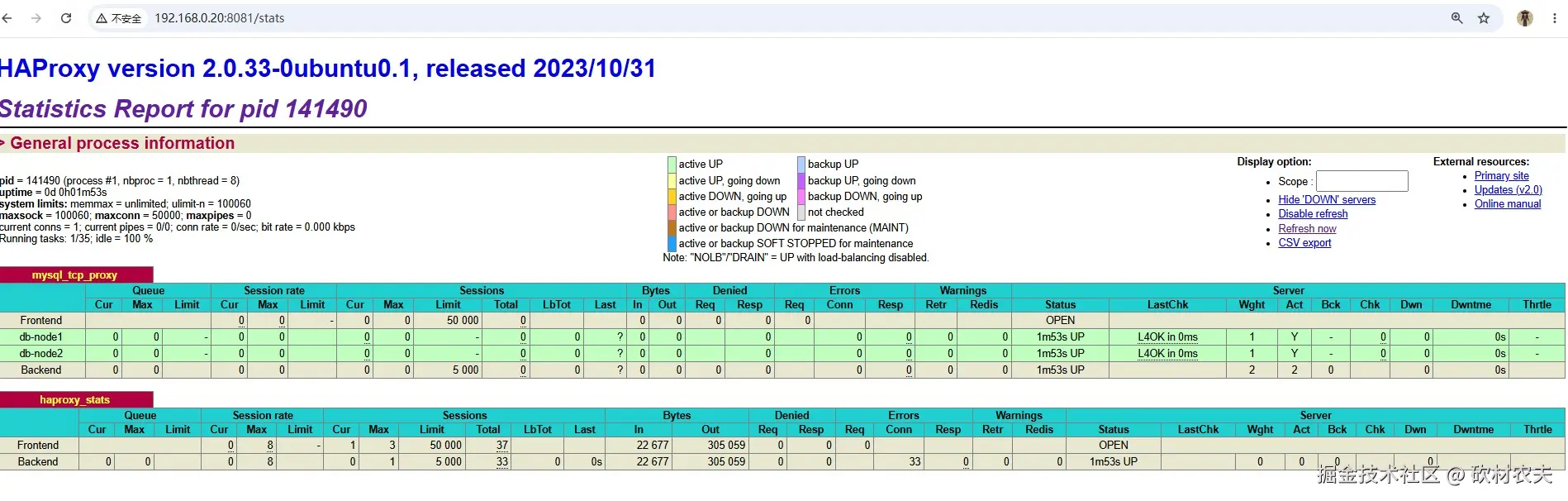
Task: Click the Refresh now link
Action: (x=1307, y=229)
